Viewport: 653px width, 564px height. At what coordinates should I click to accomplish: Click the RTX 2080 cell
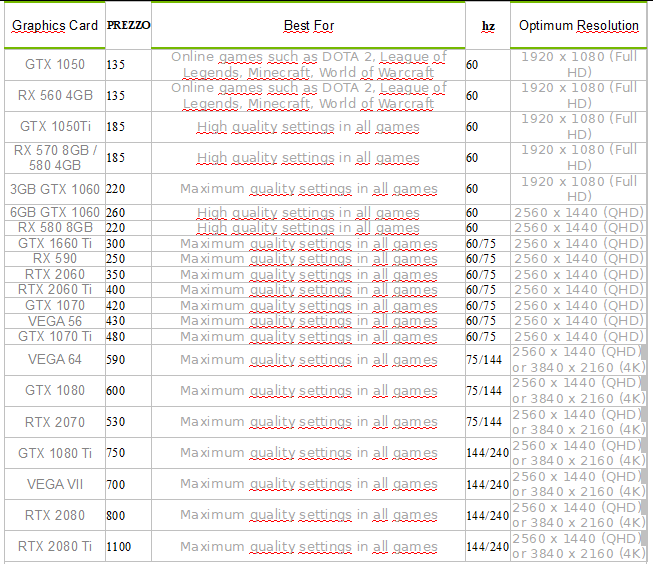[55, 515]
